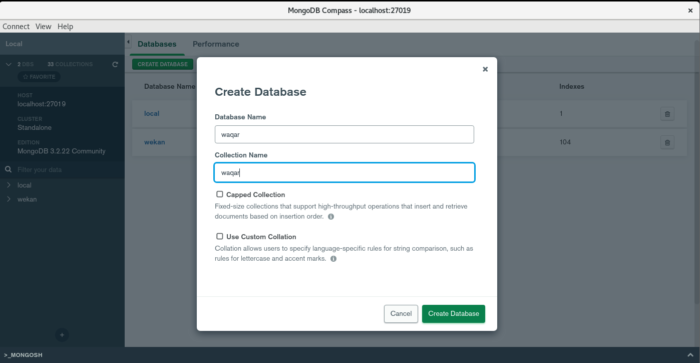Click the search icon beside Filter your data

pyautogui.click(x=8, y=170)
